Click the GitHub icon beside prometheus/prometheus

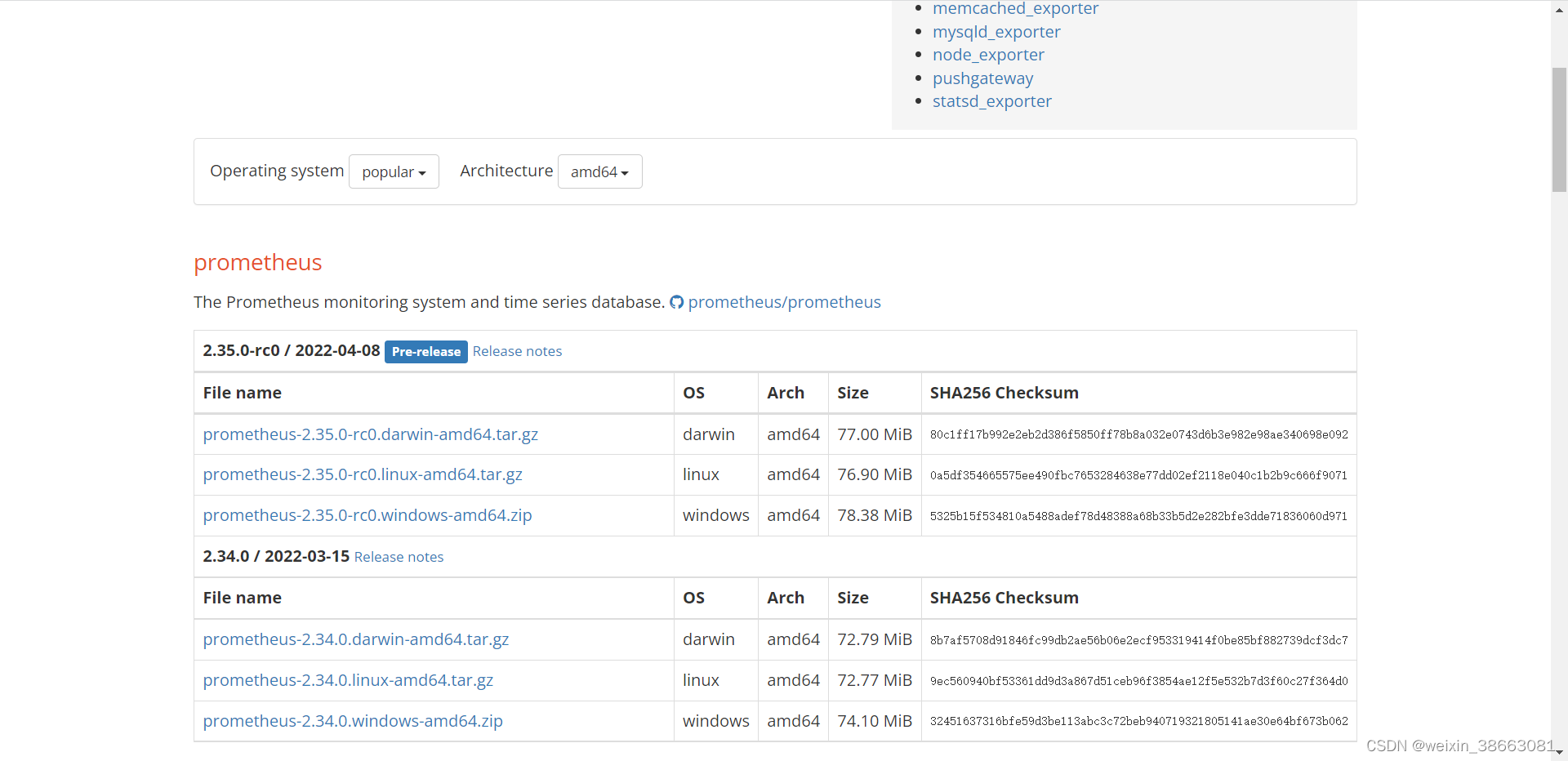(676, 302)
